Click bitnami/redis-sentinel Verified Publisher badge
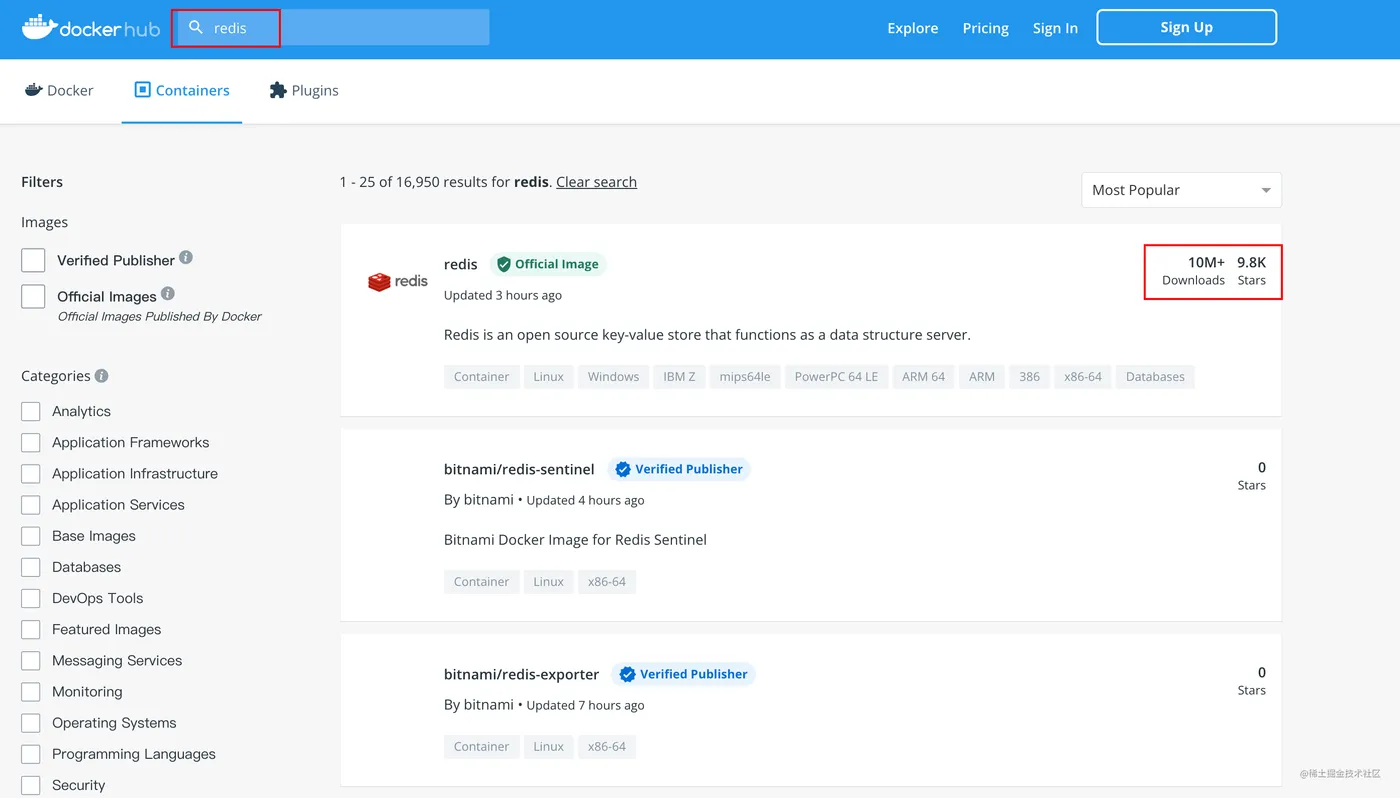 tap(679, 469)
